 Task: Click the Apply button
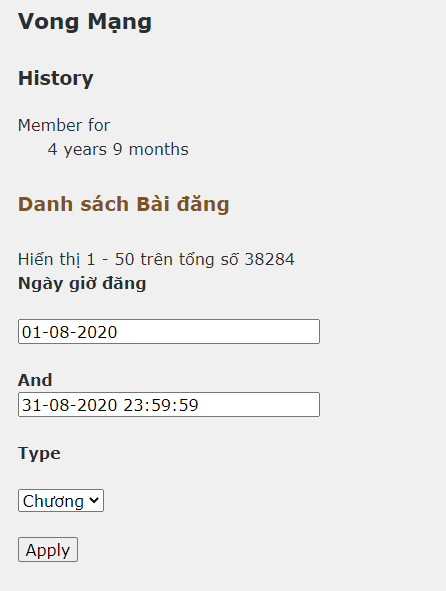pos(48,550)
